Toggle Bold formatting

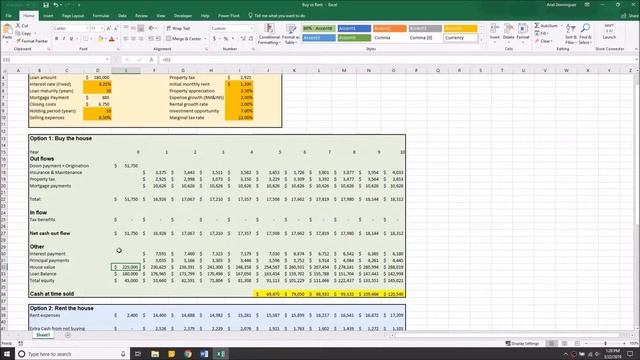click(x=56, y=39)
